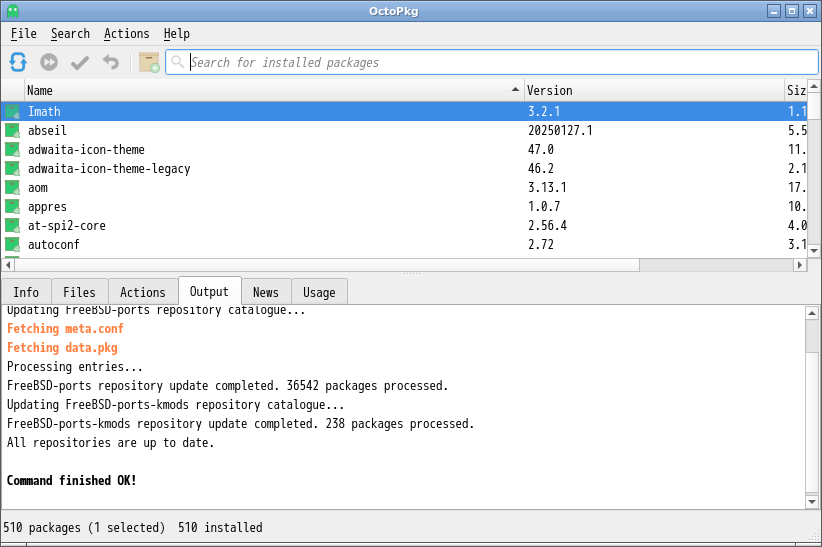
Task: Maximize the OctoPkg window
Action: (x=792, y=10)
